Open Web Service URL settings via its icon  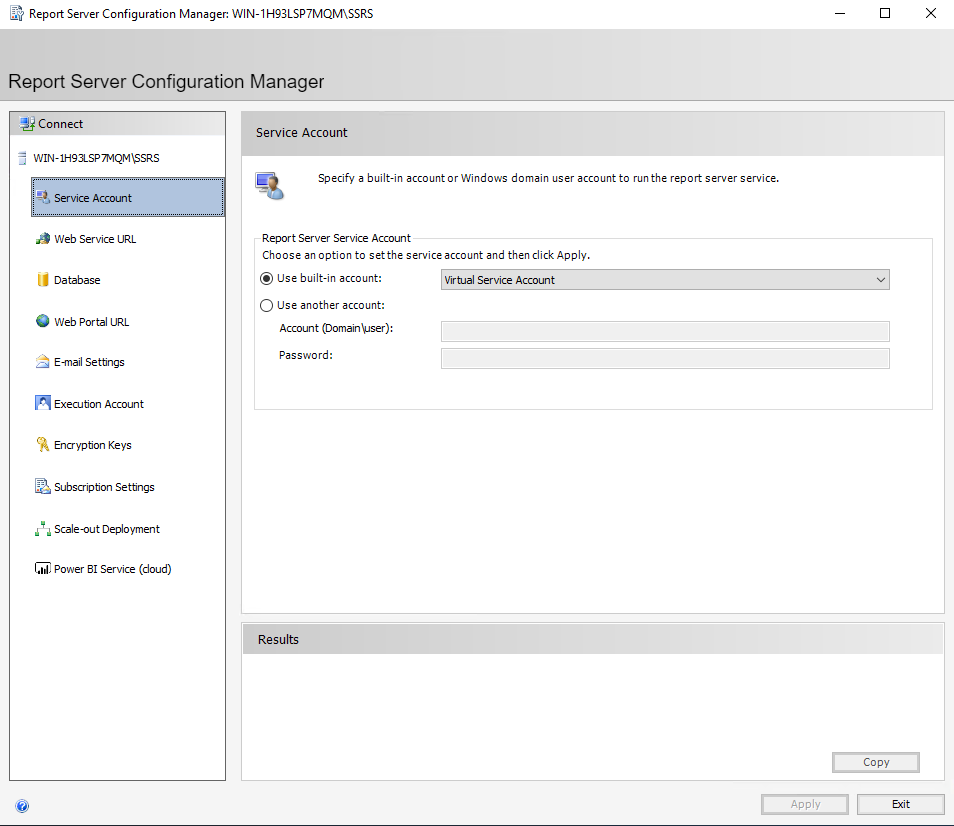coord(42,238)
